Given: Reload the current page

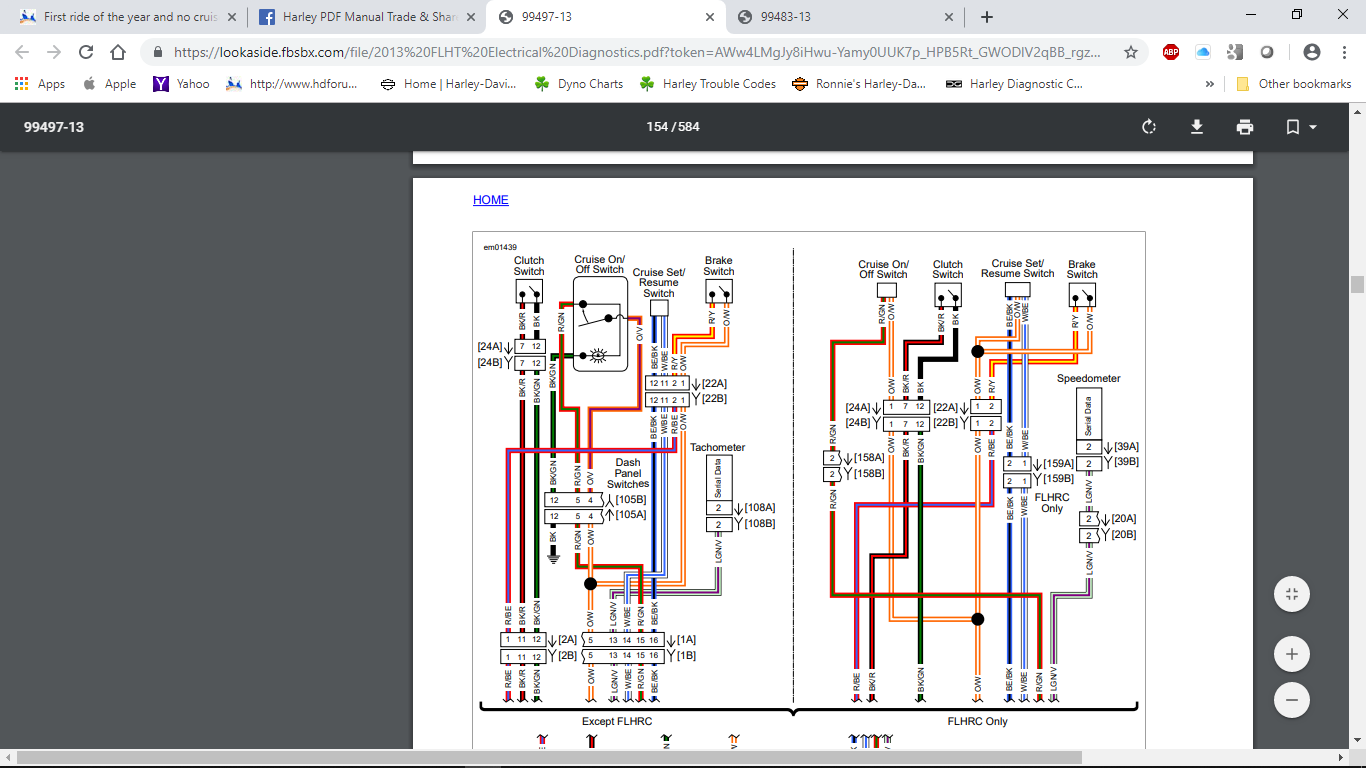Looking at the screenshot, I should tap(86, 53).
